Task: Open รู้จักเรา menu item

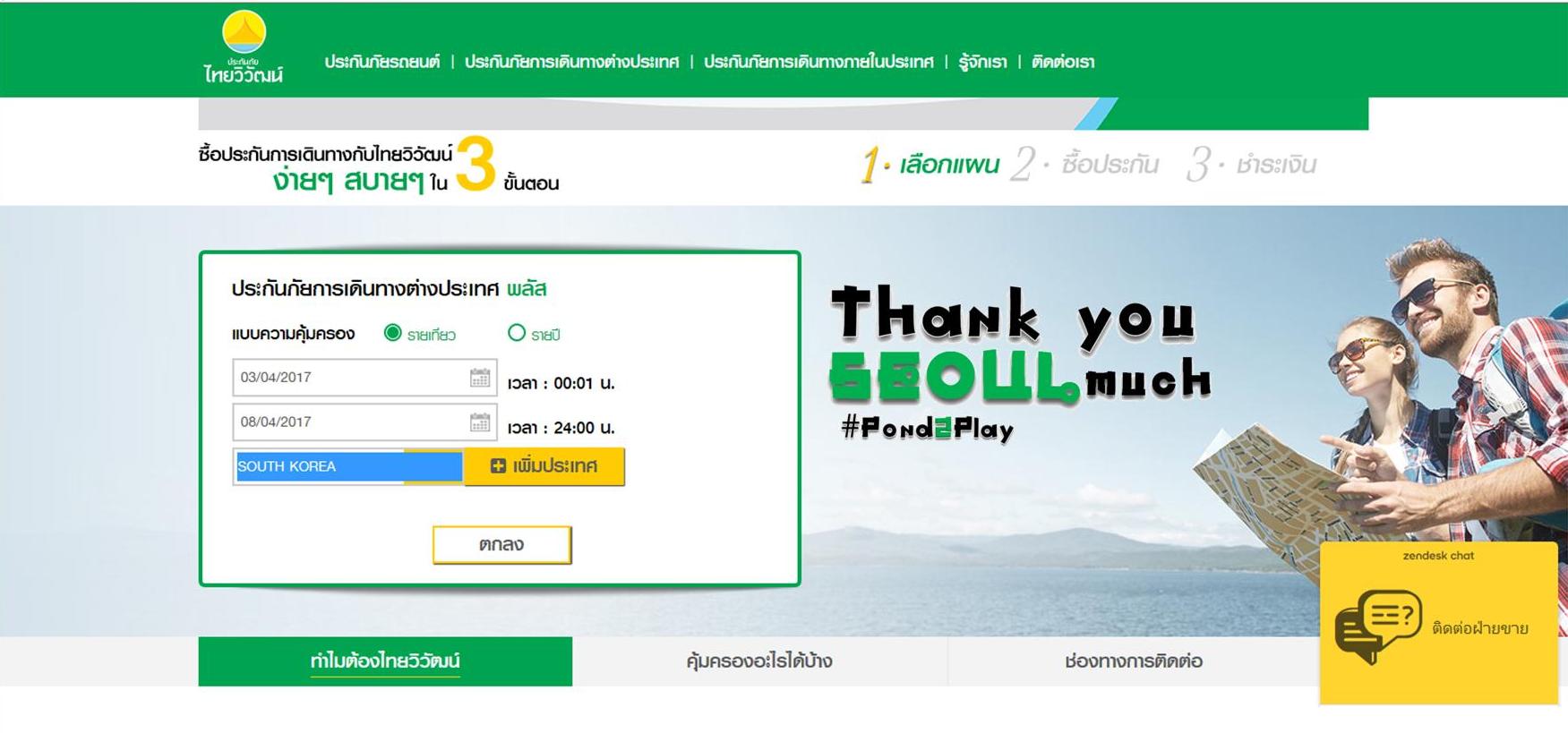Action: (x=982, y=62)
